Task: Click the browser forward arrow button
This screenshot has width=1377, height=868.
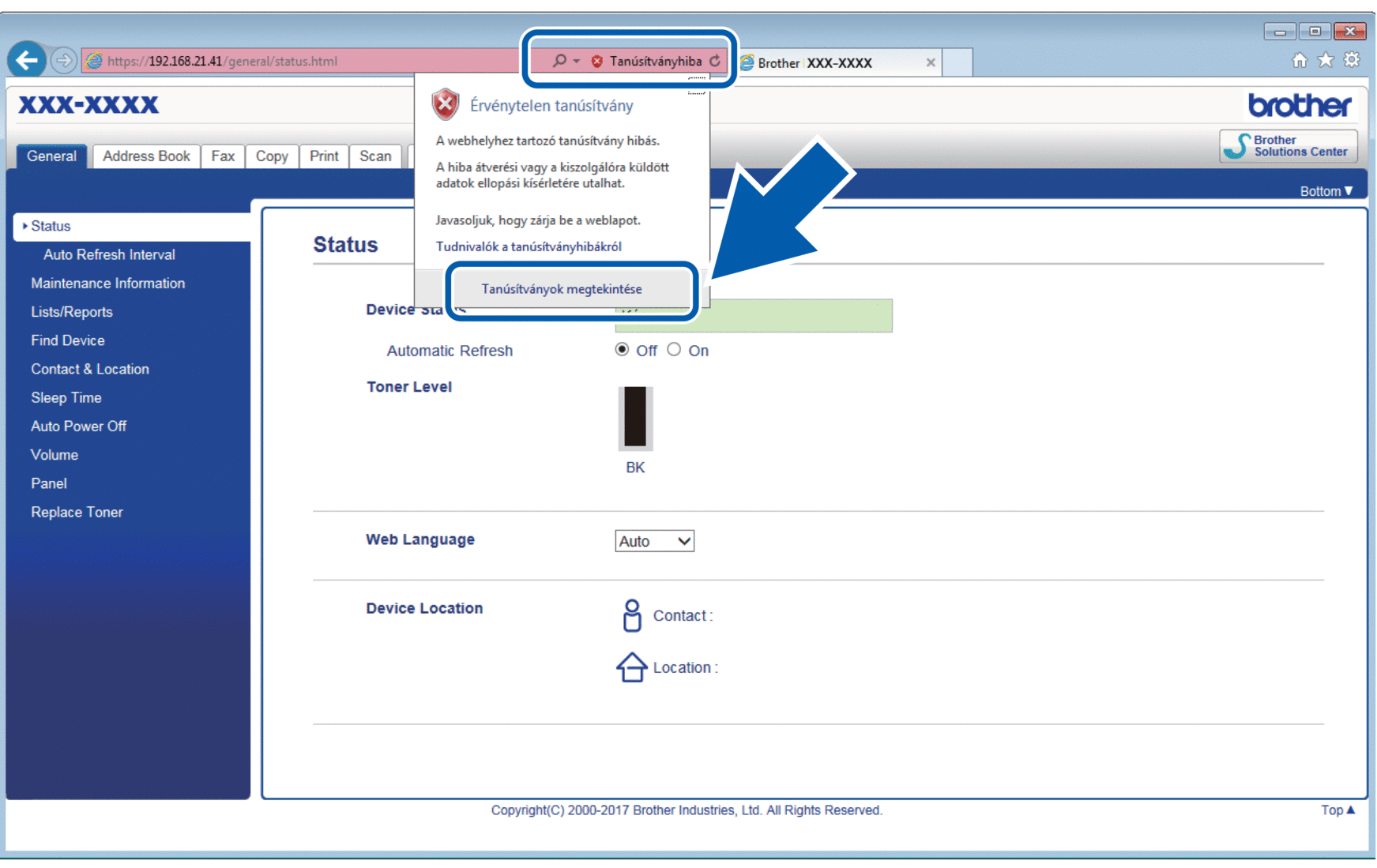Action: pyautogui.click(x=64, y=60)
